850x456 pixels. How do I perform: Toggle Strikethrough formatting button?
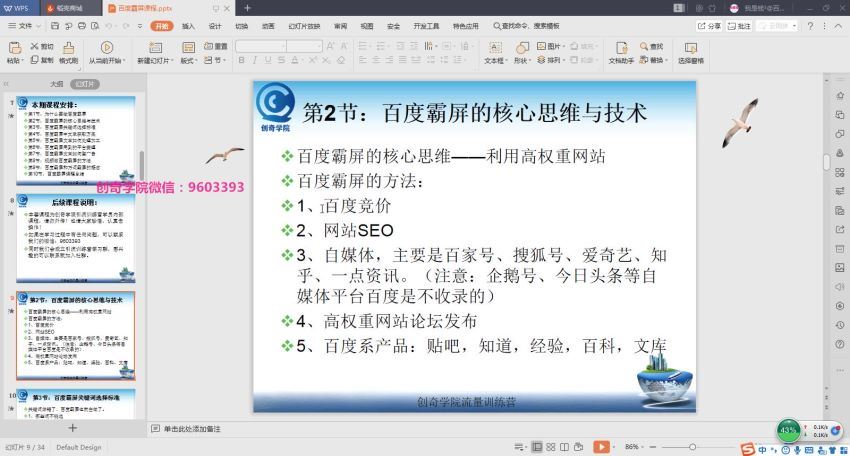click(x=281, y=60)
